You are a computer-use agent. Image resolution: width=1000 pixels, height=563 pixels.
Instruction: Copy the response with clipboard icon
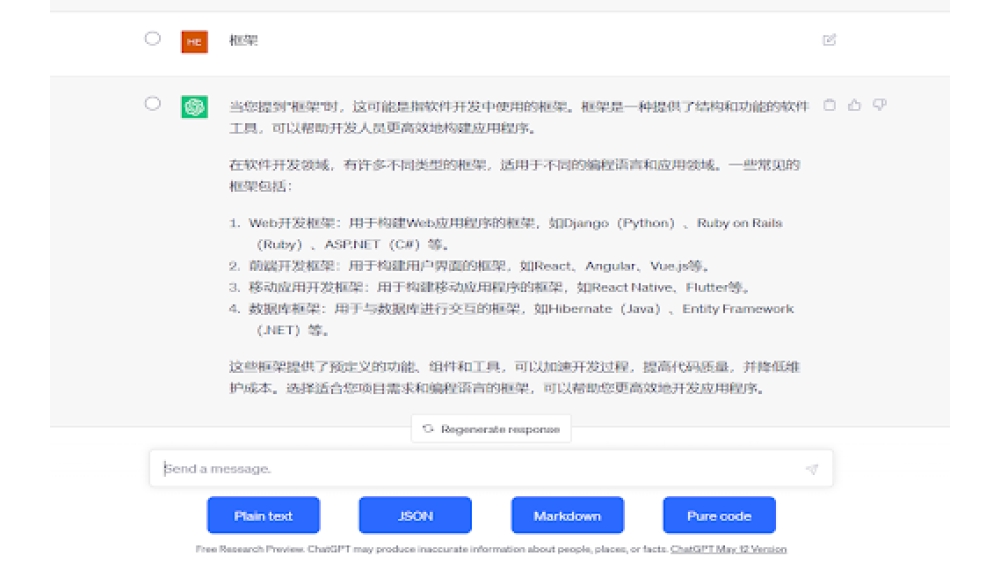(829, 105)
